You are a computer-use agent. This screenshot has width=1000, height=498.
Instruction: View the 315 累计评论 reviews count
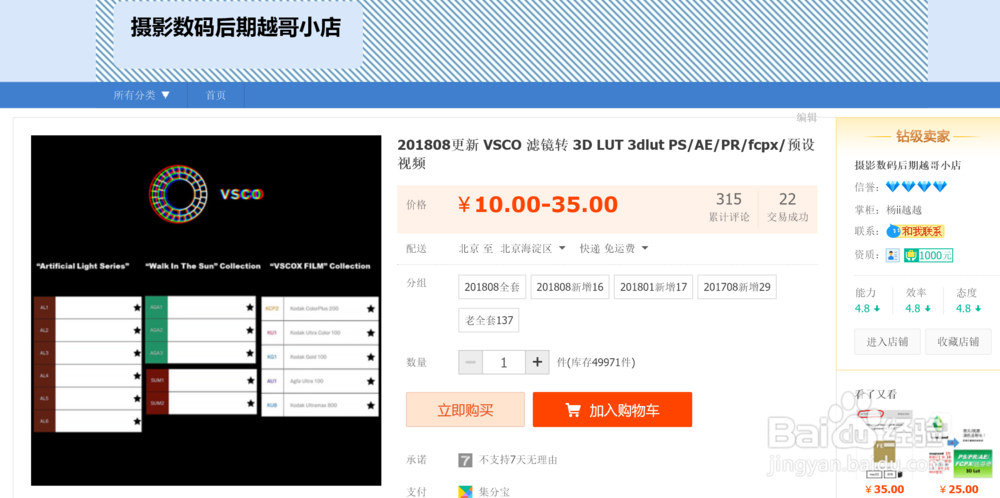click(729, 207)
